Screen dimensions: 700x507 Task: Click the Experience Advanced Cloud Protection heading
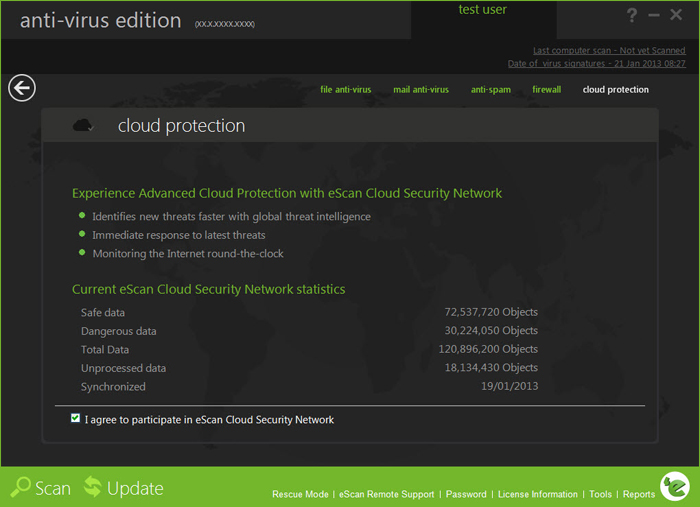point(287,193)
